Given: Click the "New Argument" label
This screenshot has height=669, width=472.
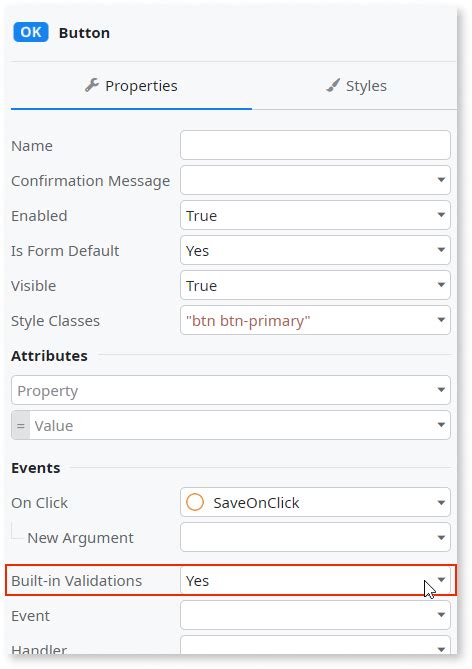Looking at the screenshot, I should point(80,538).
